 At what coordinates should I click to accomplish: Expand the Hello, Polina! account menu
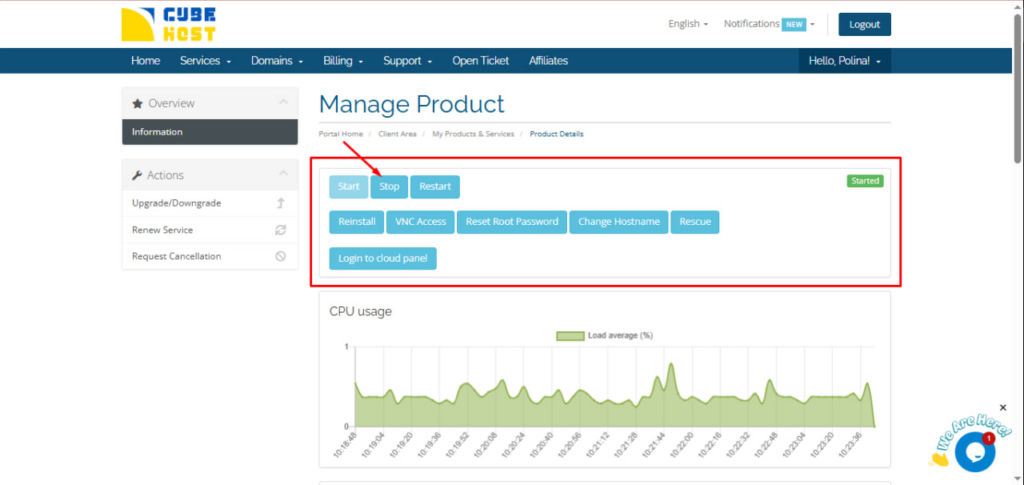(844, 61)
